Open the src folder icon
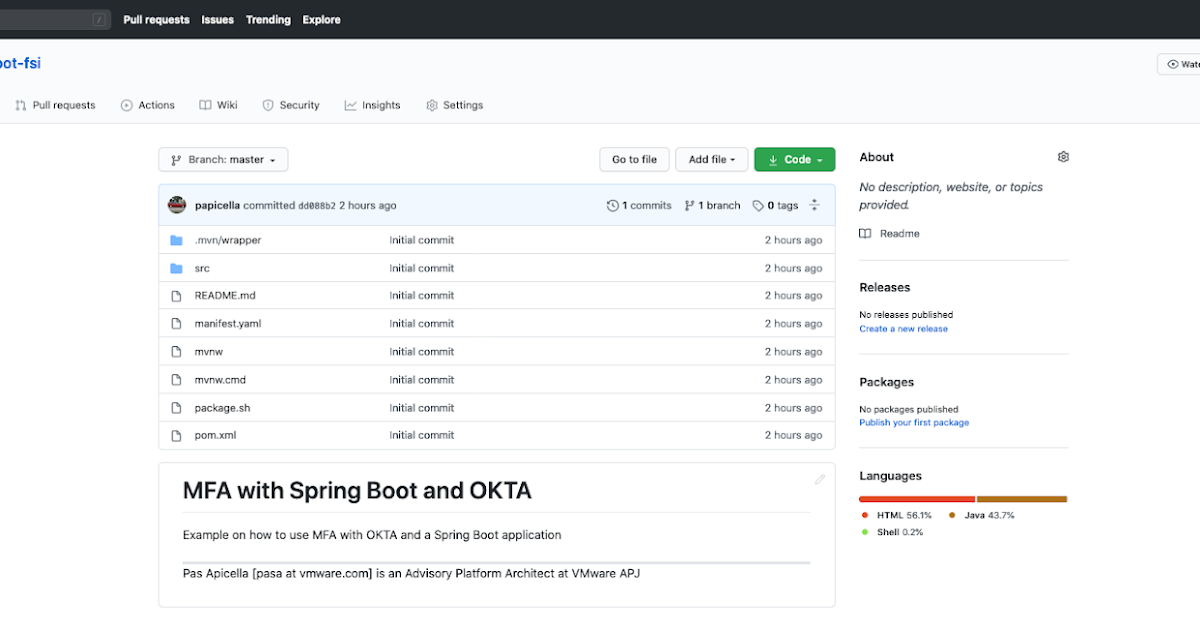 pos(179,268)
